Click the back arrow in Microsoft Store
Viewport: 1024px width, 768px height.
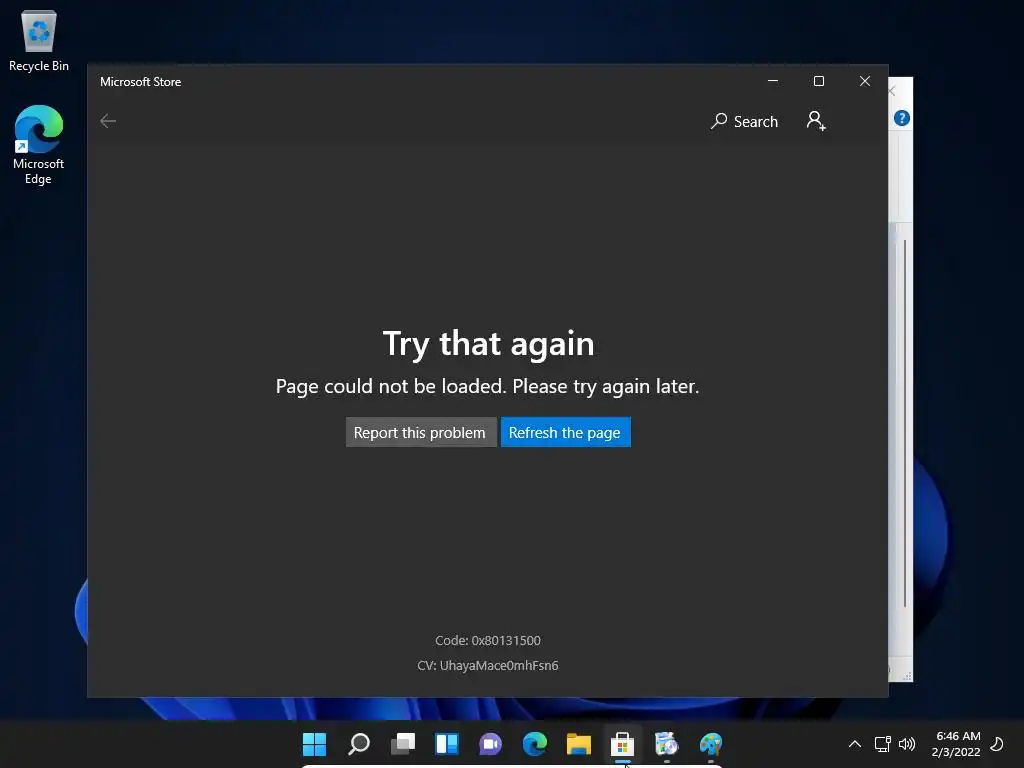(x=108, y=121)
